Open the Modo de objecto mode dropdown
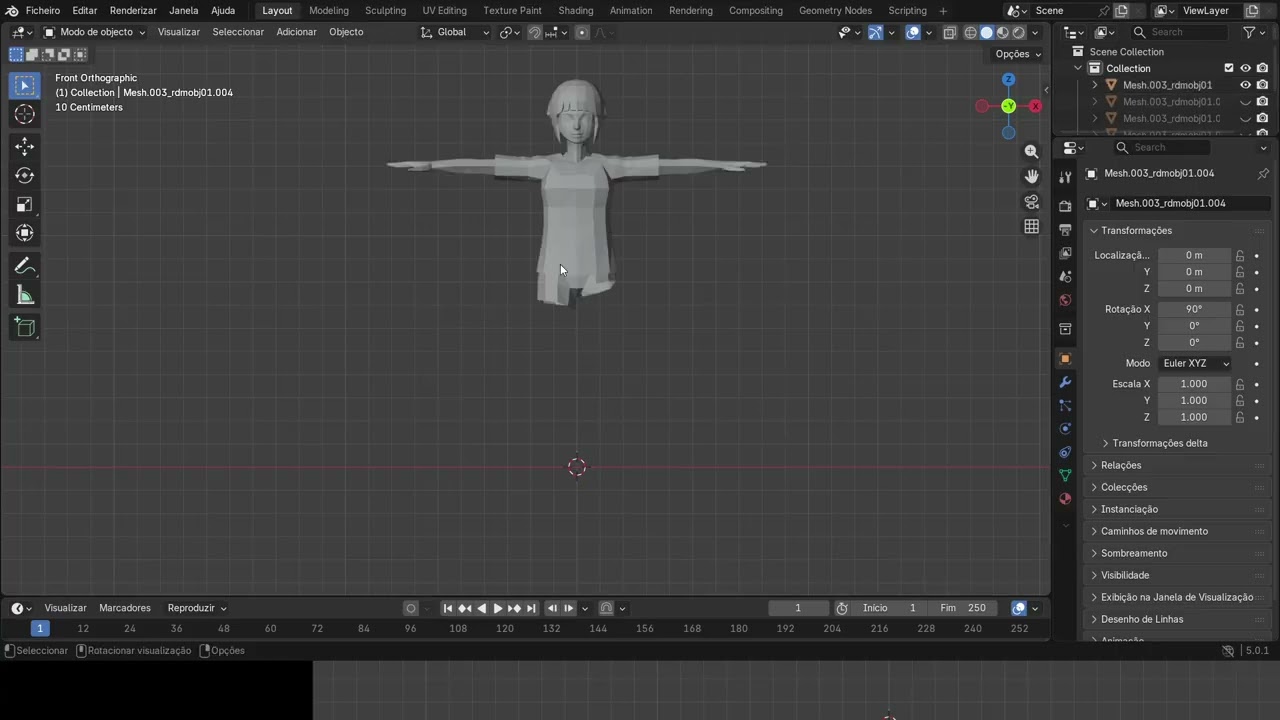1280x720 pixels. (x=94, y=32)
